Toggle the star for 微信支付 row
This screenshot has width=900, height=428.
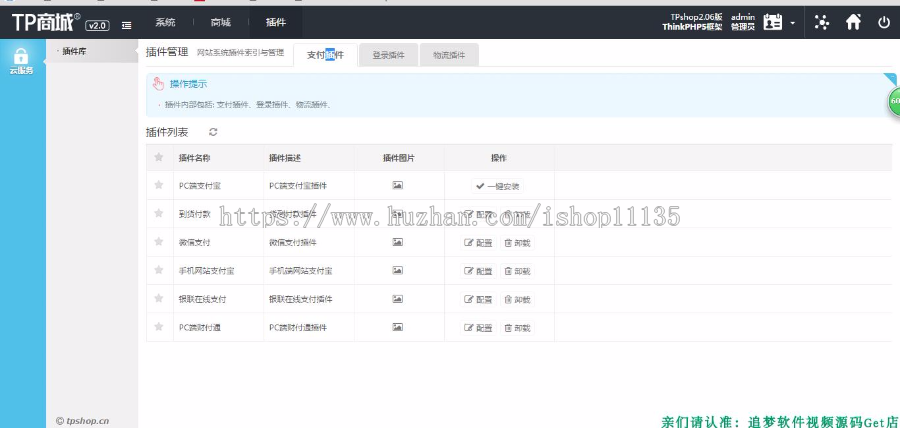(x=158, y=242)
